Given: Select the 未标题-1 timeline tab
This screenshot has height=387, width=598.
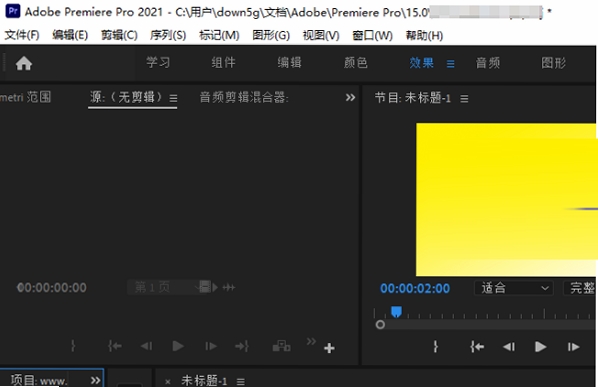Looking at the screenshot, I should tap(204, 381).
